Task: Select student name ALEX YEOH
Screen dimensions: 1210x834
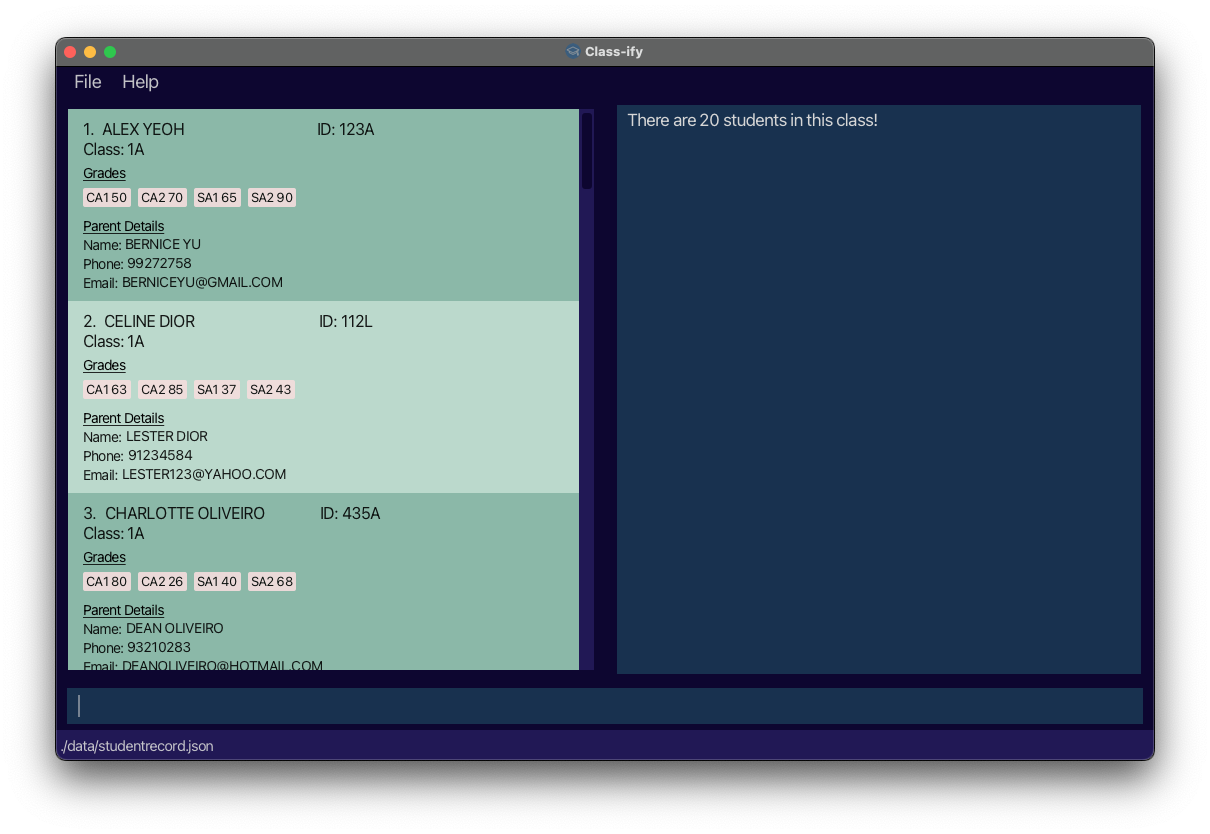Action: pos(143,130)
